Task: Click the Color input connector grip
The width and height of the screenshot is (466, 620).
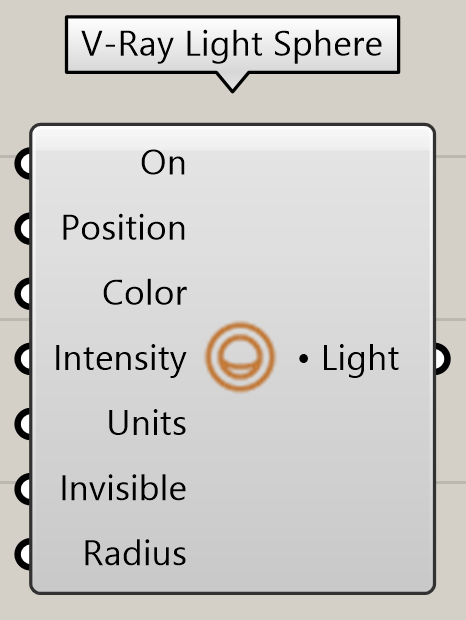Action: click(x=23, y=293)
